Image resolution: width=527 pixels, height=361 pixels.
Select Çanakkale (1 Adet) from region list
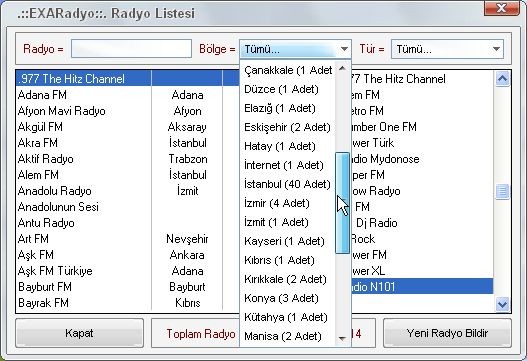[x=288, y=70]
